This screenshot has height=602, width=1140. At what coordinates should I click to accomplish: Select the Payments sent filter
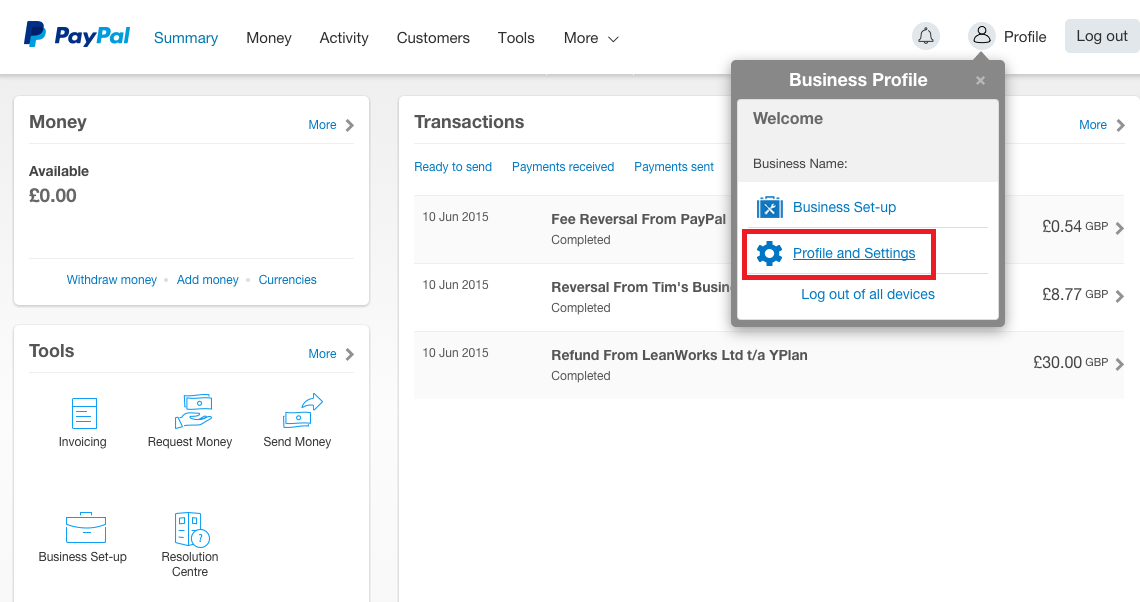(x=673, y=166)
